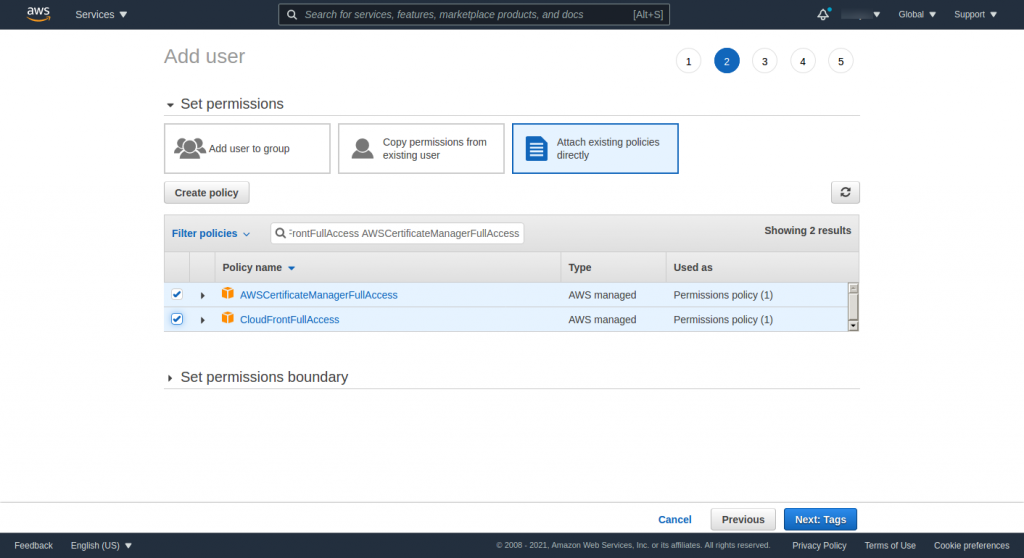Go to wizard step 1
Image resolution: width=1024 pixels, height=558 pixels.
point(688,61)
